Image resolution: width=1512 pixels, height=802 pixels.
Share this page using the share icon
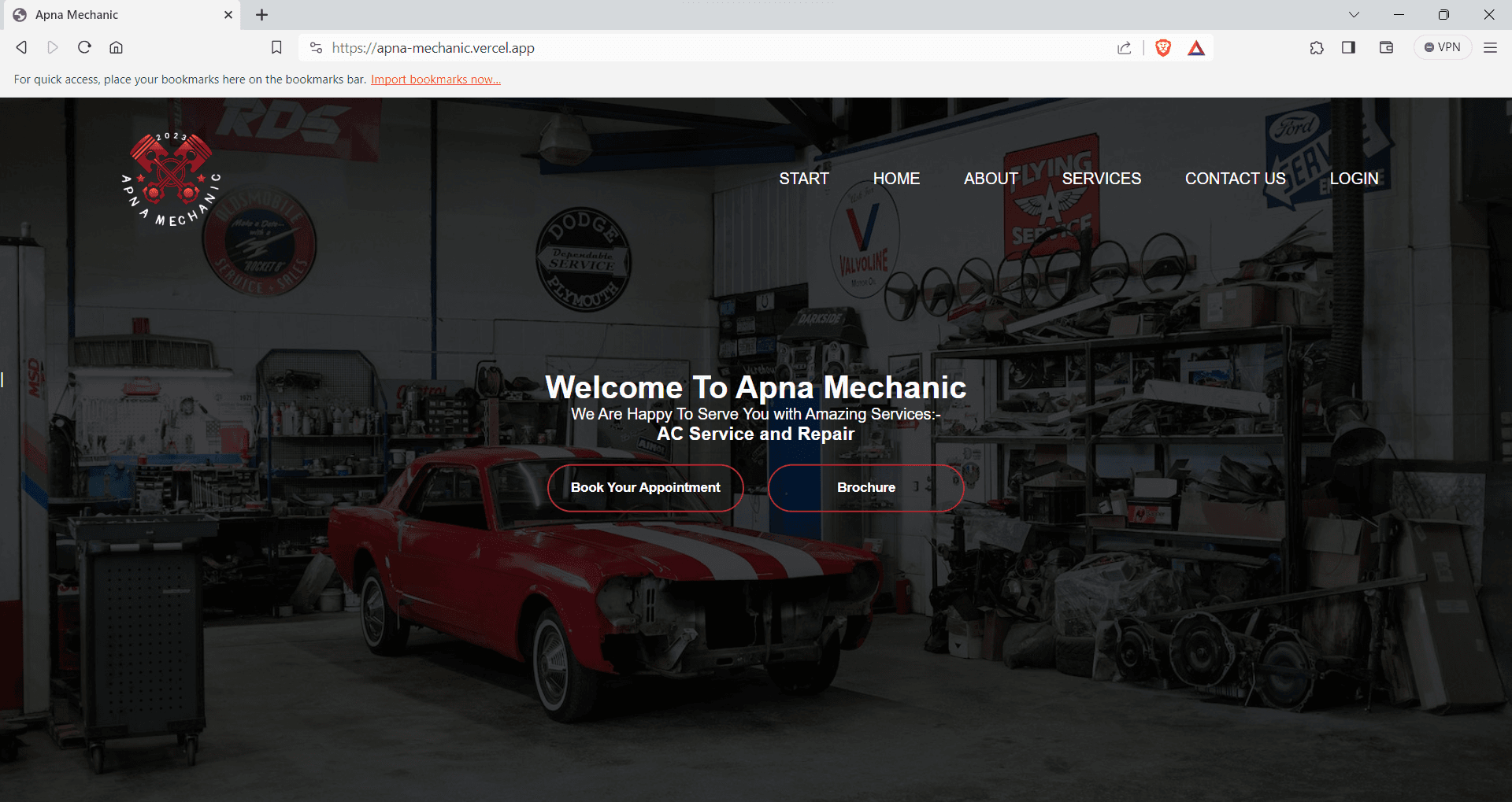[x=1125, y=48]
